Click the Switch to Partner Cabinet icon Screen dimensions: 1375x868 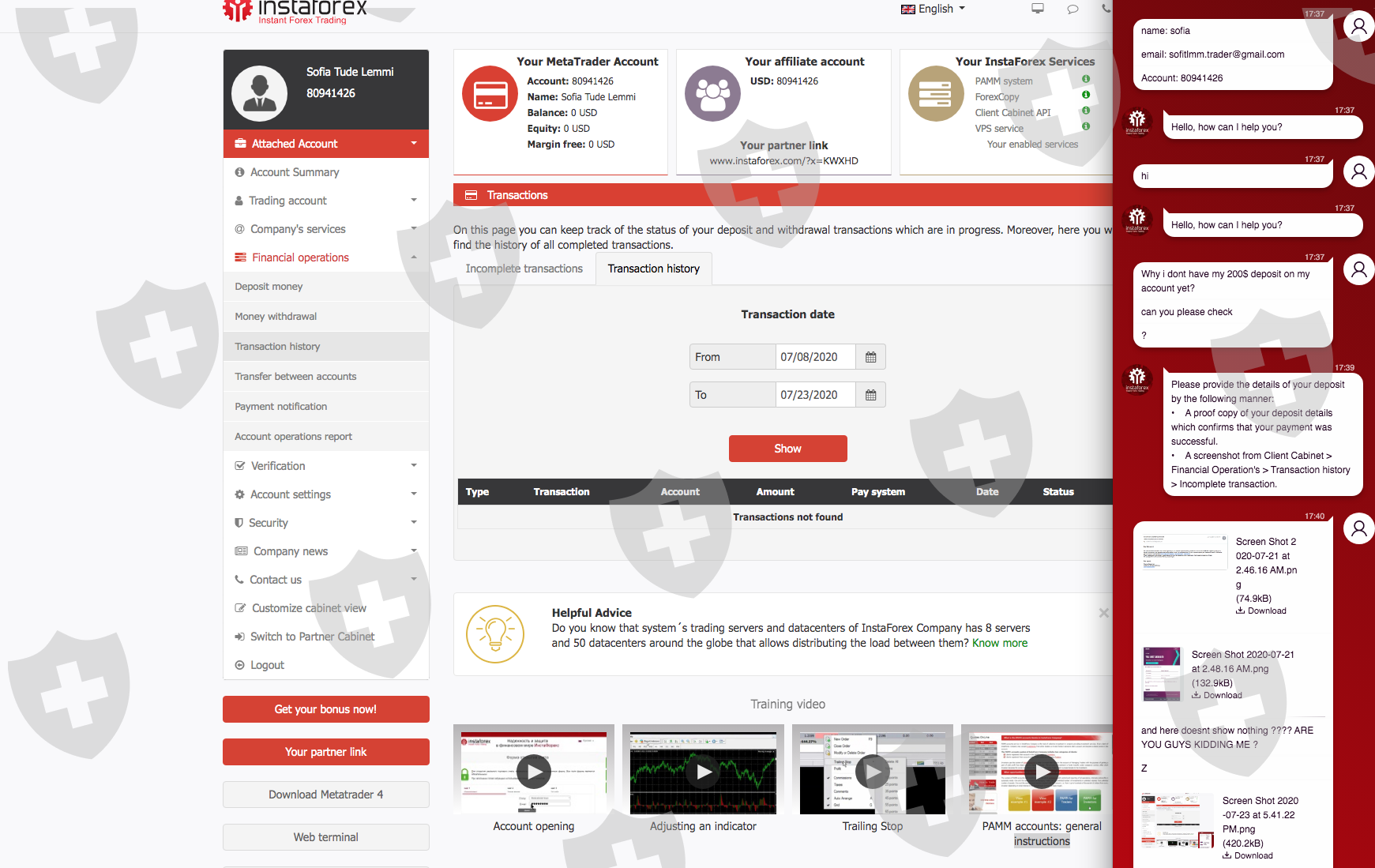tap(240, 637)
